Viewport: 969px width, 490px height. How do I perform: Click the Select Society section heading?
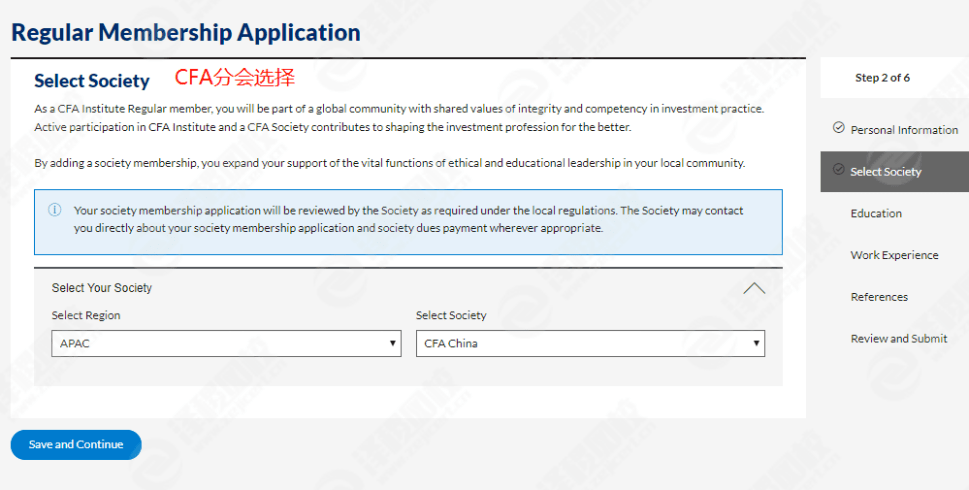point(92,81)
